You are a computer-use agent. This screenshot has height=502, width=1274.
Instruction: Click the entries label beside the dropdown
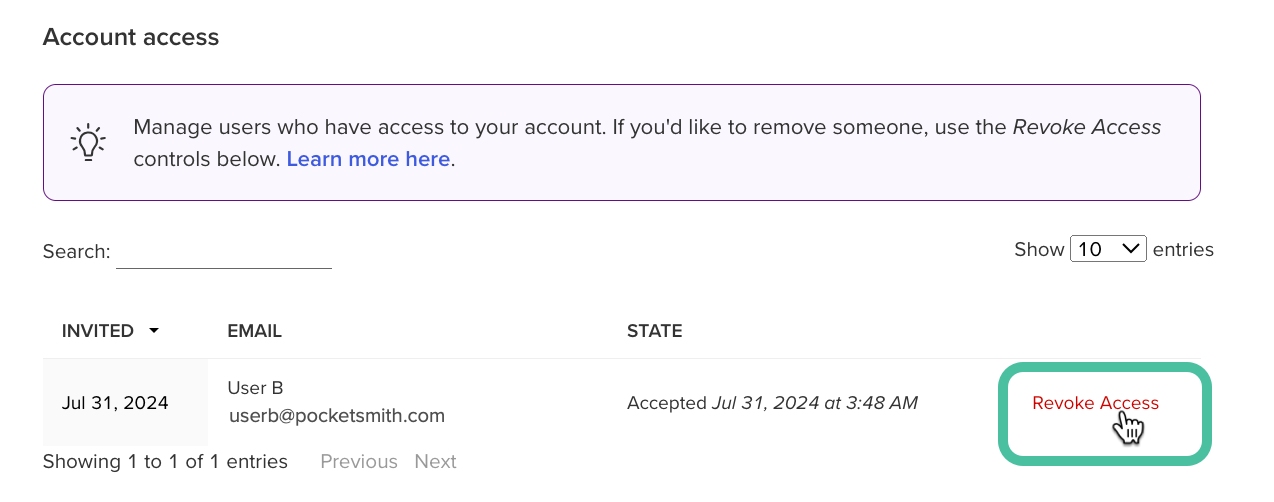[x=1183, y=249]
